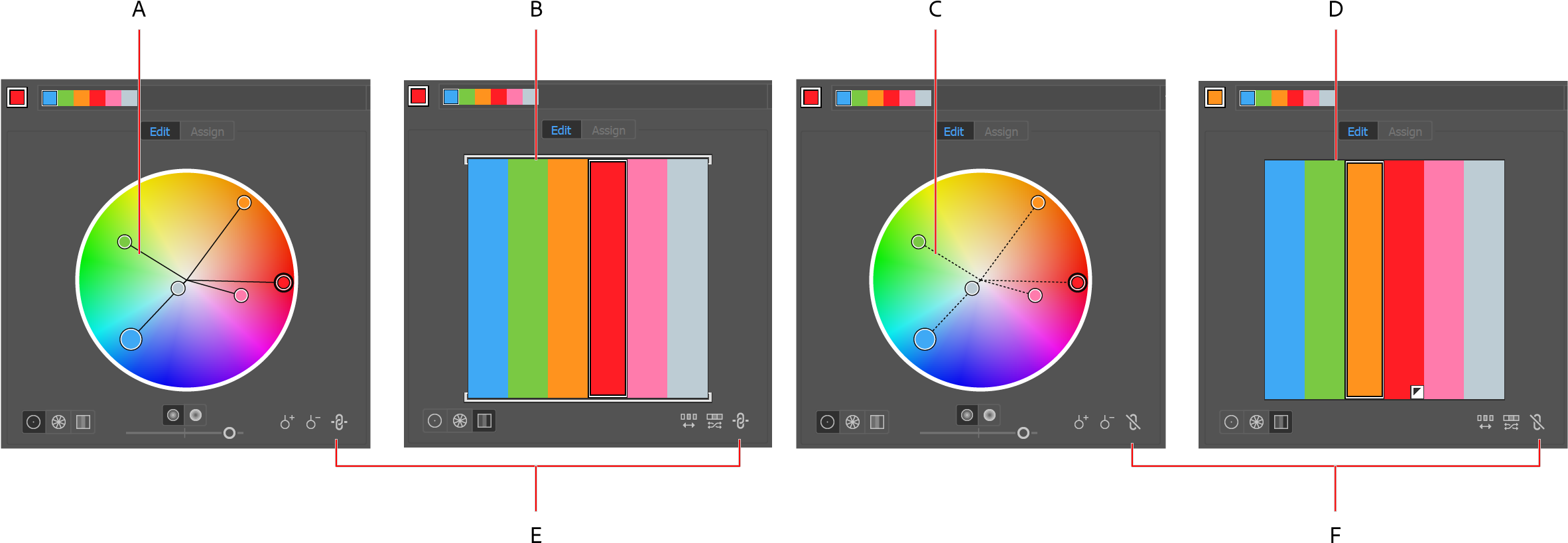This screenshot has height=543, width=1568.
Task: Toggle show brightness and hue on wheel in dotted-line wheel panel
Action: click(x=990, y=415)
